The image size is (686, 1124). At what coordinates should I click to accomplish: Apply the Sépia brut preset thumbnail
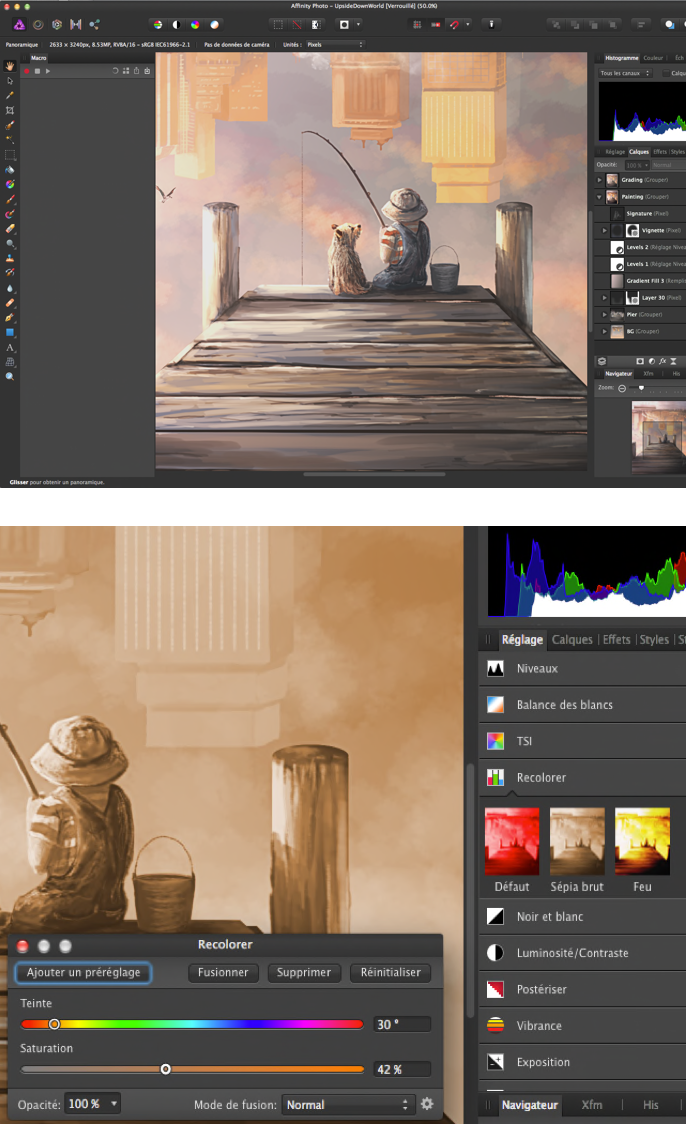tap(577, 841)
